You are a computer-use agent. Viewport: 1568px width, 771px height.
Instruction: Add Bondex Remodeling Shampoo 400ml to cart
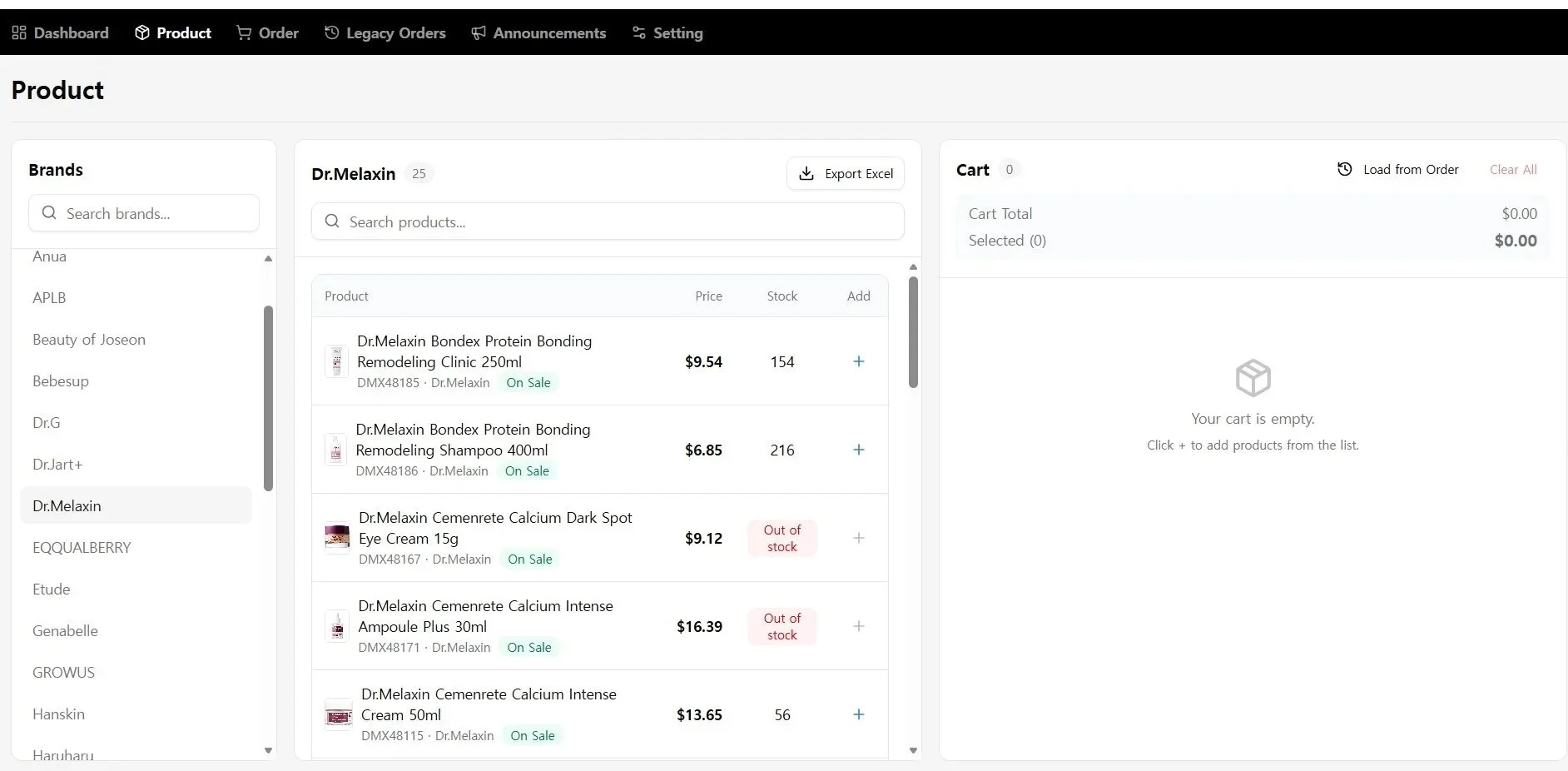[859, 450]
